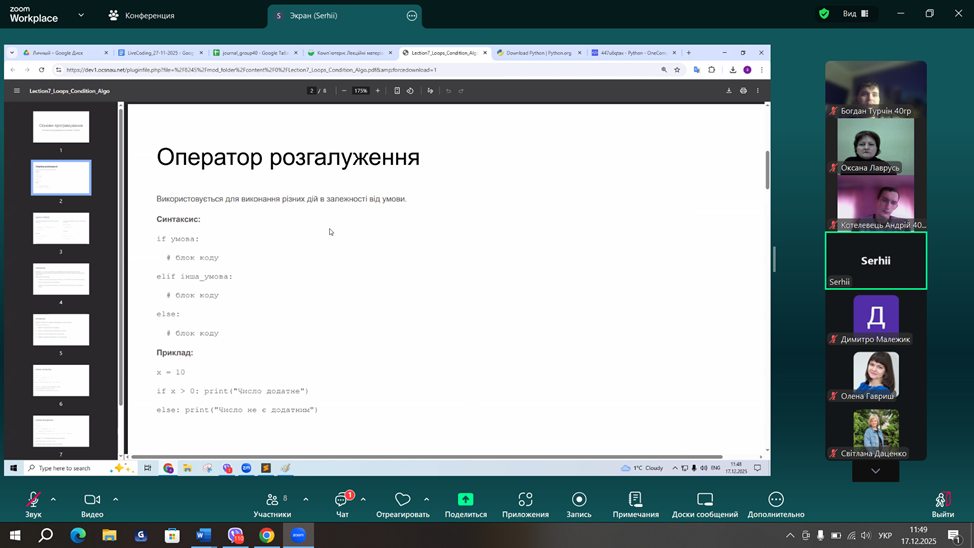Open the Доски сообщений whiteboards
The image size is (974, 548).
705,503
